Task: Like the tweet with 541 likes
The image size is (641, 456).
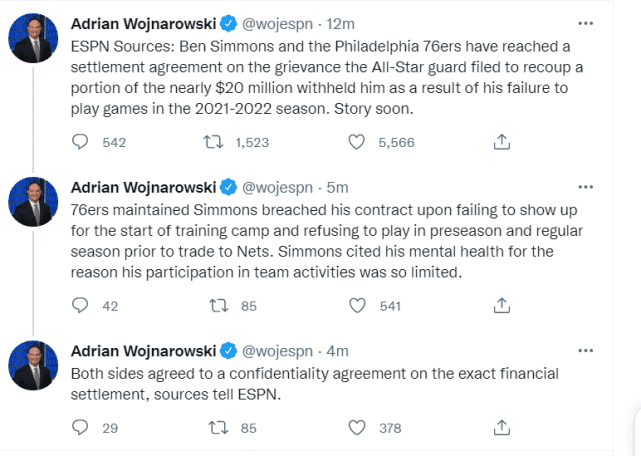Action: tap(356, 306)
